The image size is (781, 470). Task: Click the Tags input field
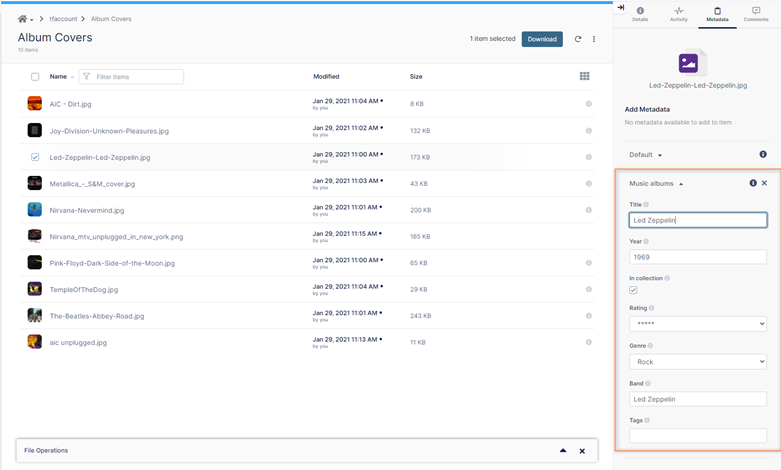[698, 436]
